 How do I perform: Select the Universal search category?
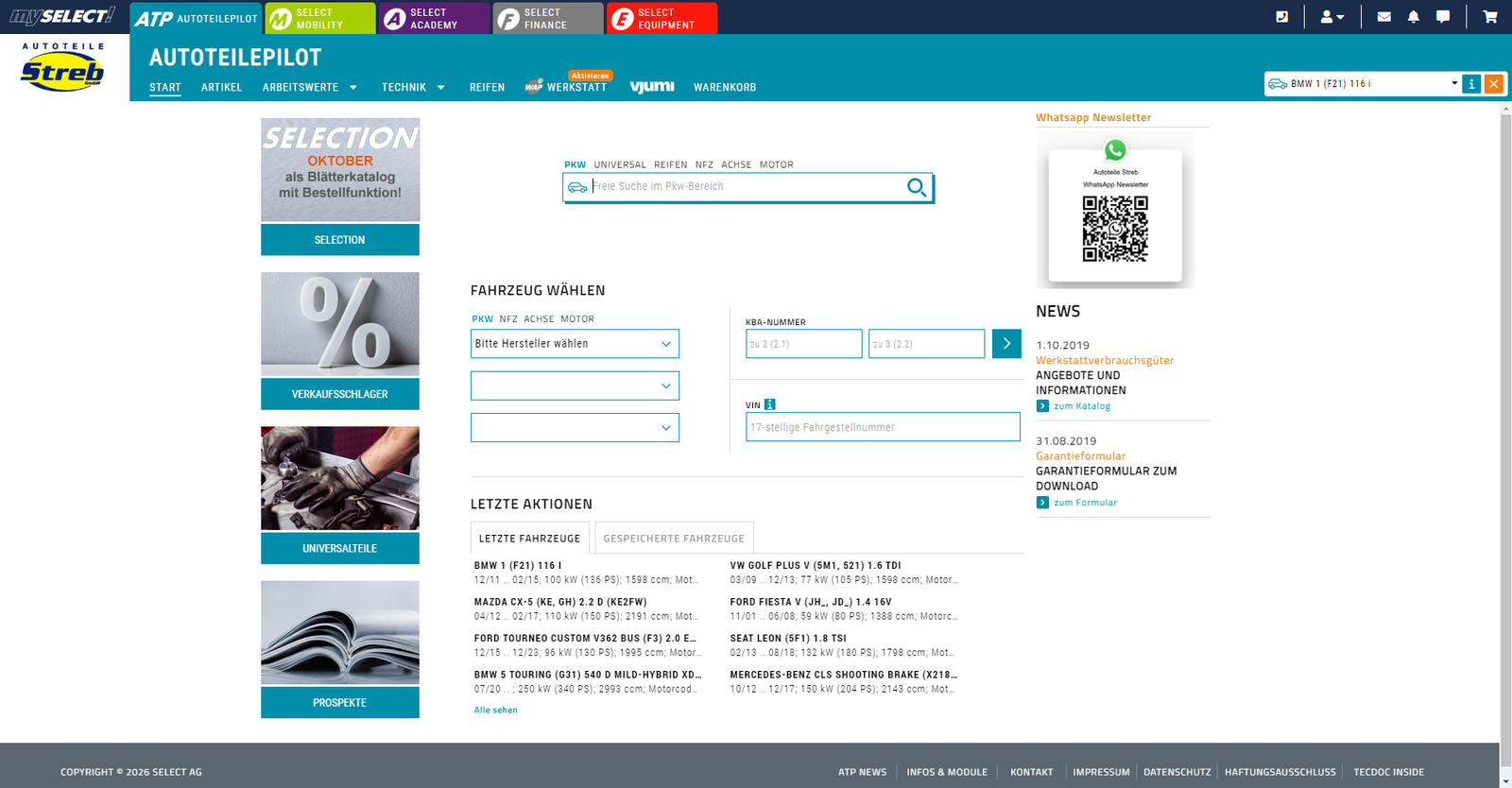(620, 164)
